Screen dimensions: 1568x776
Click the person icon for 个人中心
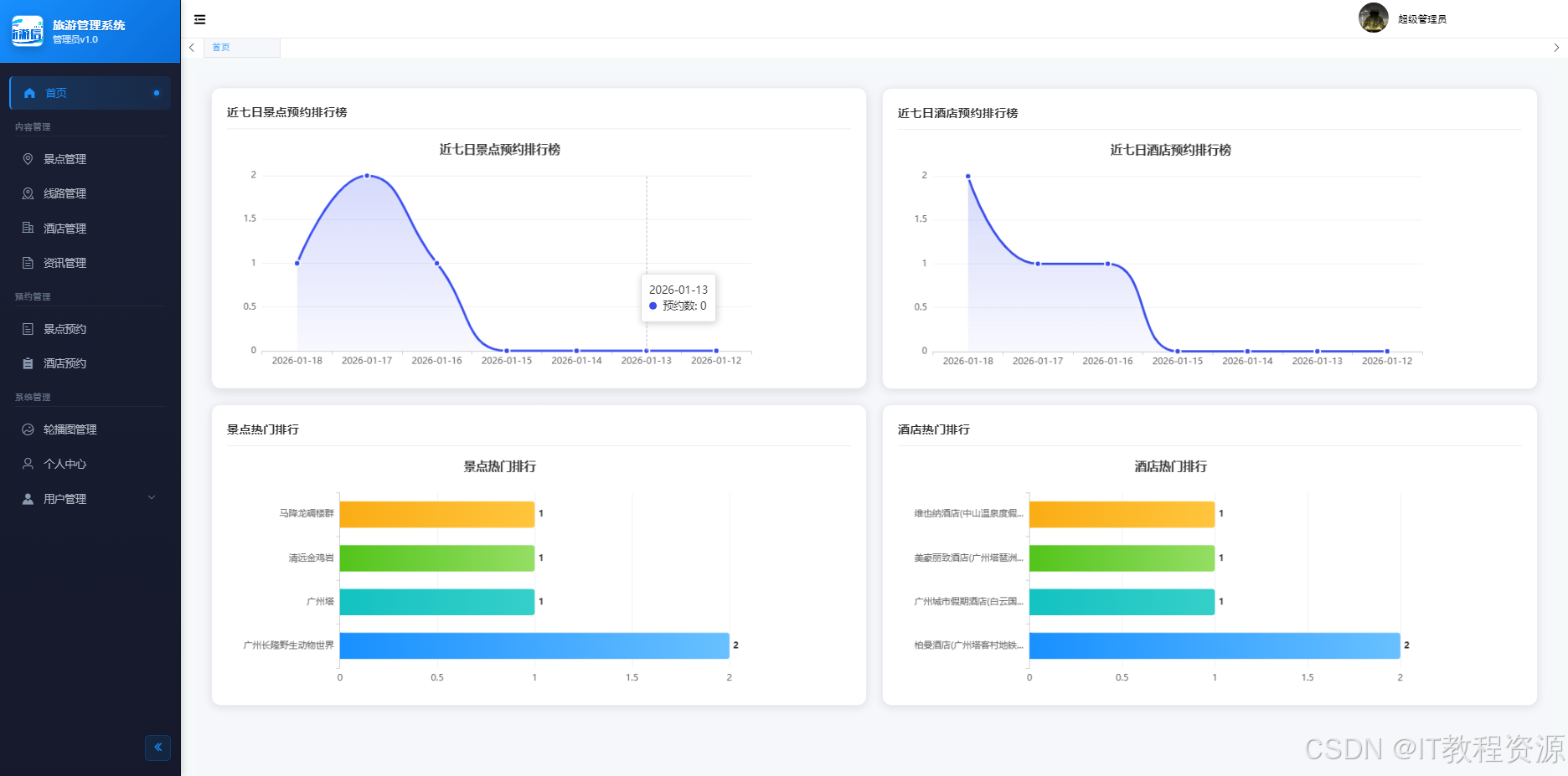tap(28, 464)
